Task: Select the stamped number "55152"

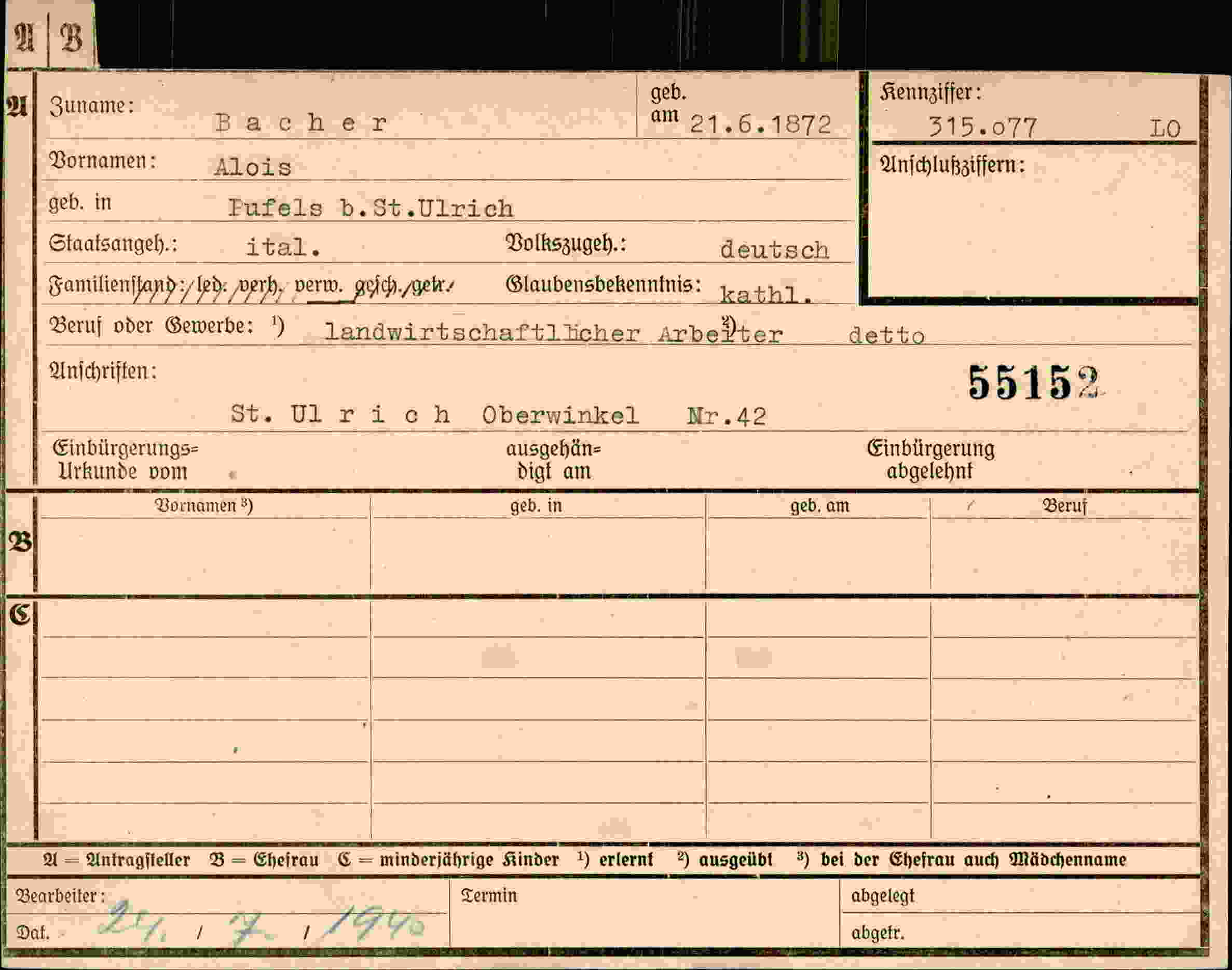Action: pyautogui.click(x=1034, y=383)
